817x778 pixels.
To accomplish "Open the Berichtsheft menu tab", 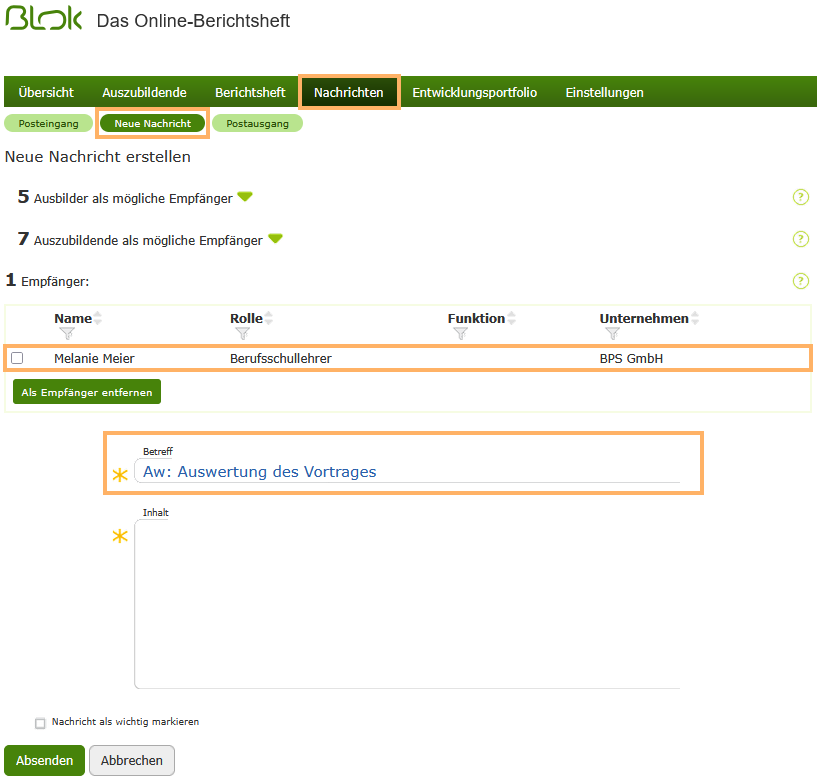I will click(250, 92).
